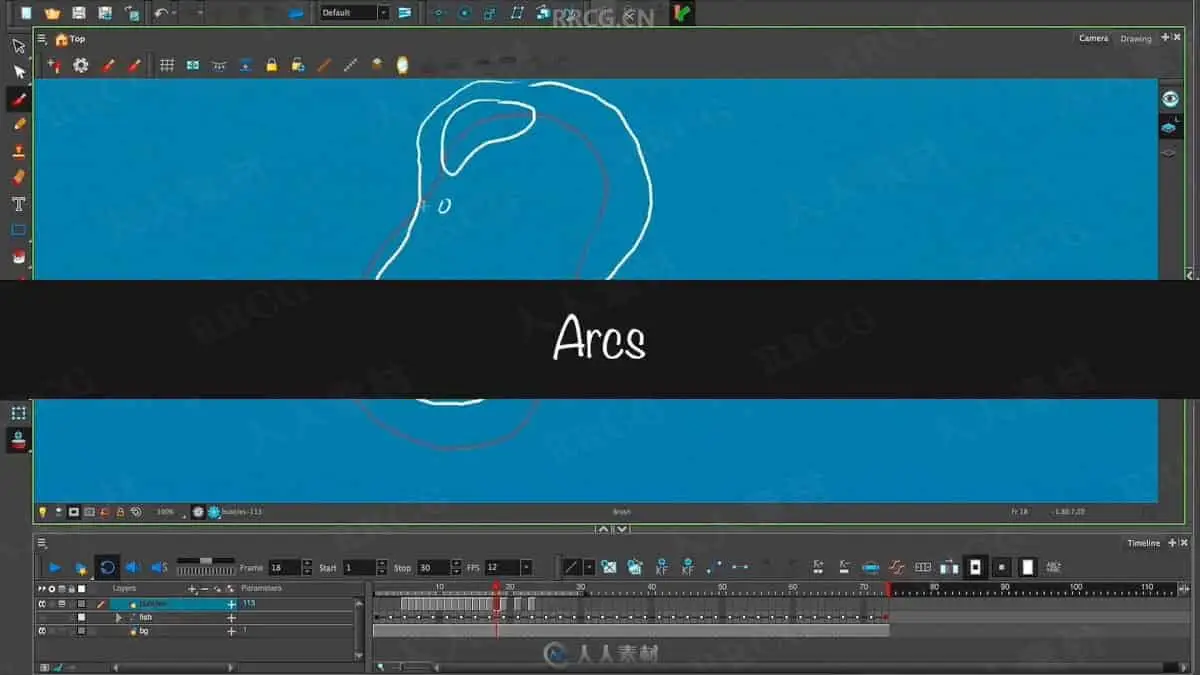Click the Start frame field
The image size is (1200, 675).
(358, 567)
